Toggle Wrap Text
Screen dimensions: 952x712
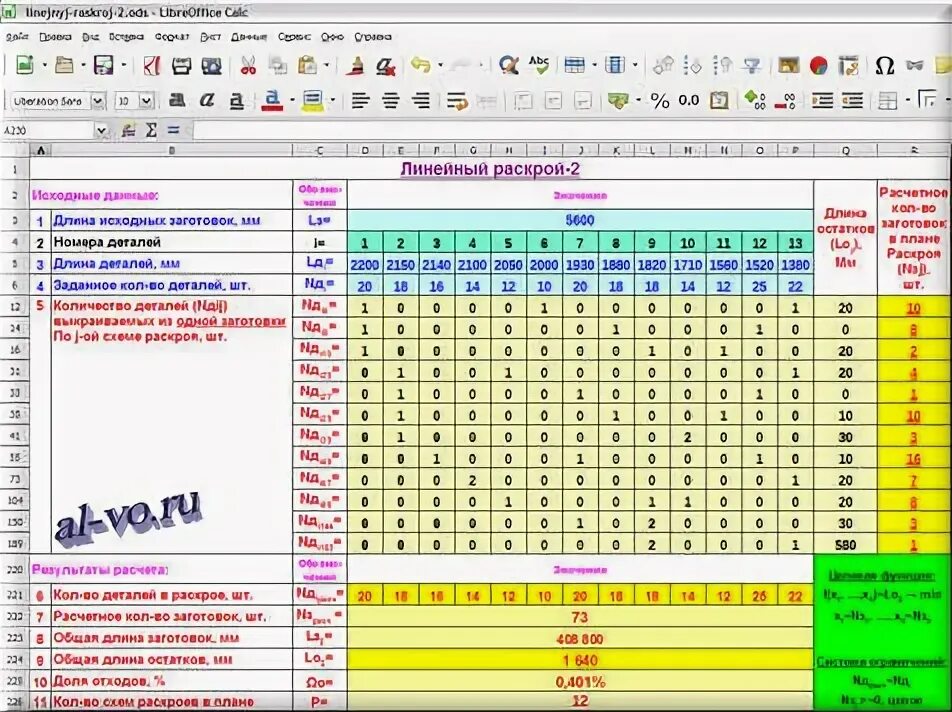click(457, 101)
